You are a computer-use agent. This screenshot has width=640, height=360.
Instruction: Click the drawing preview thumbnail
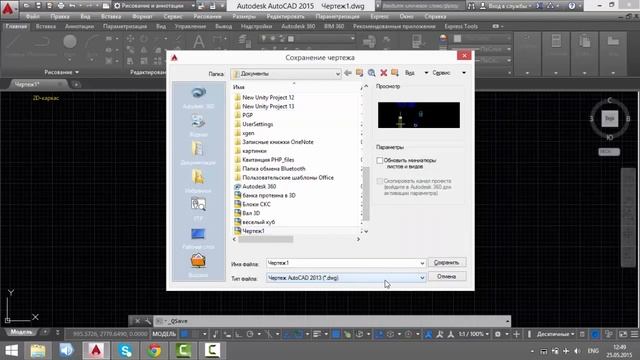click(419, 115)
